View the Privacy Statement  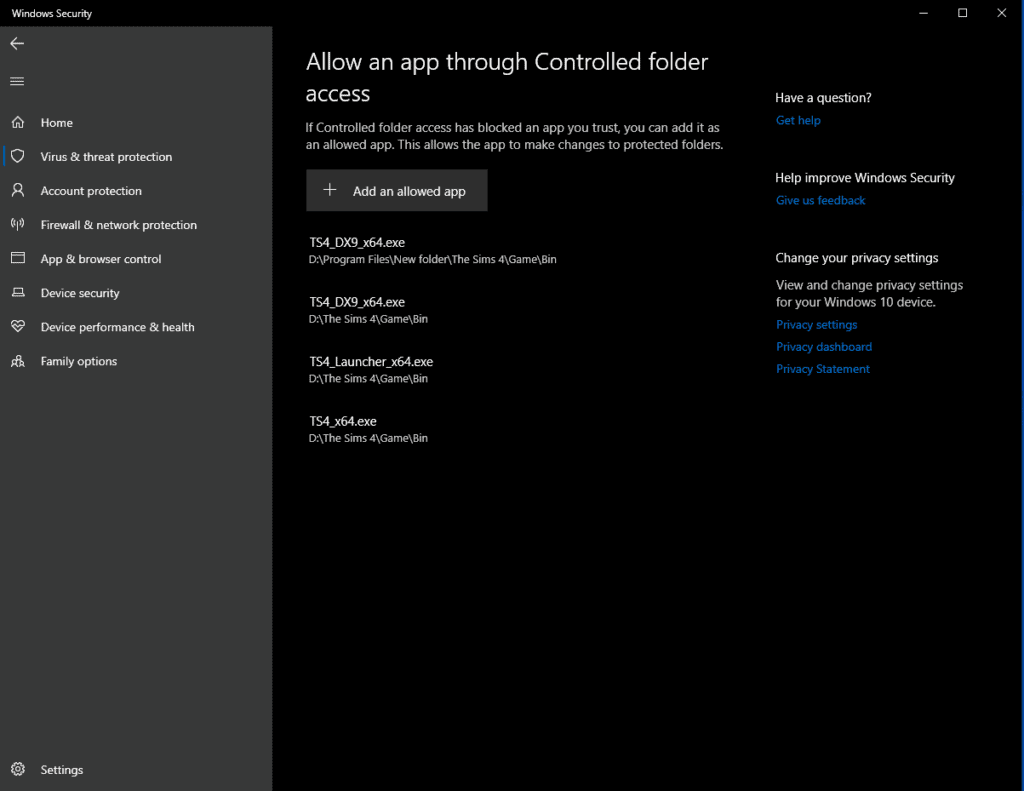822,368
